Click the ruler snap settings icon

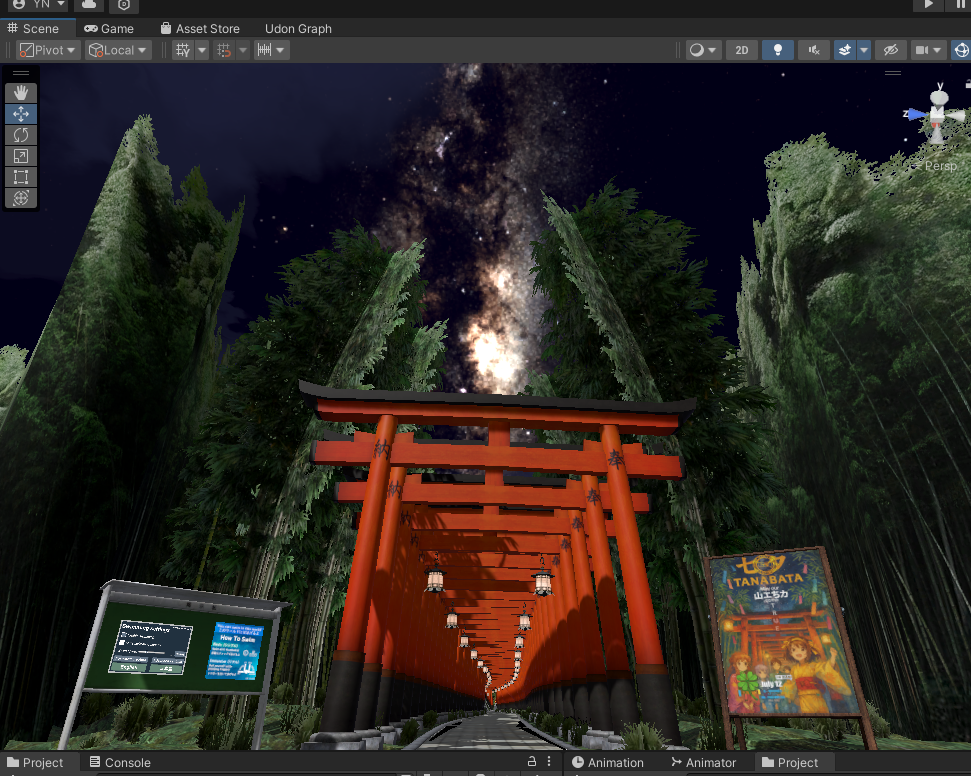coord(264,50)
